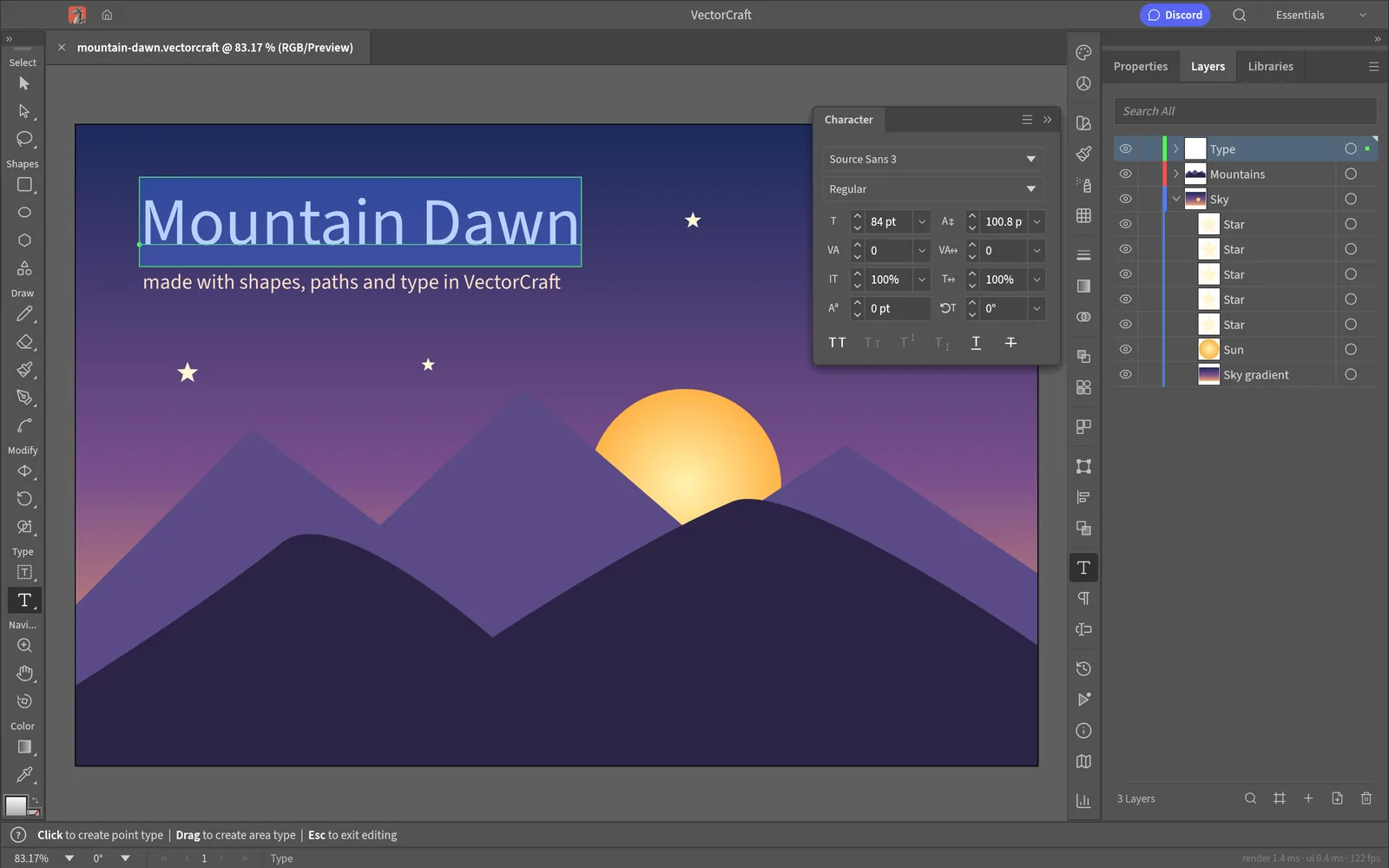Open the History panel icon
Viewport: 1389px width, 868px height.
(1083, 668)
